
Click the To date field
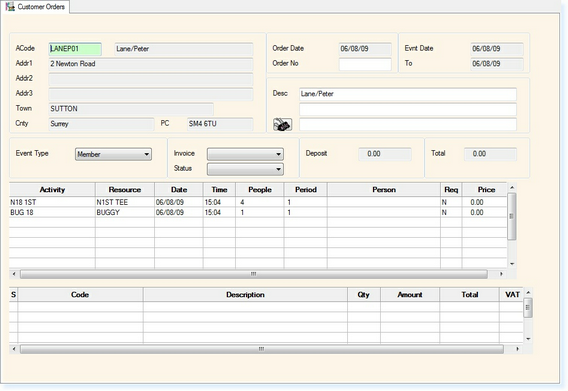pyautogui.click(x=497, y=64)
